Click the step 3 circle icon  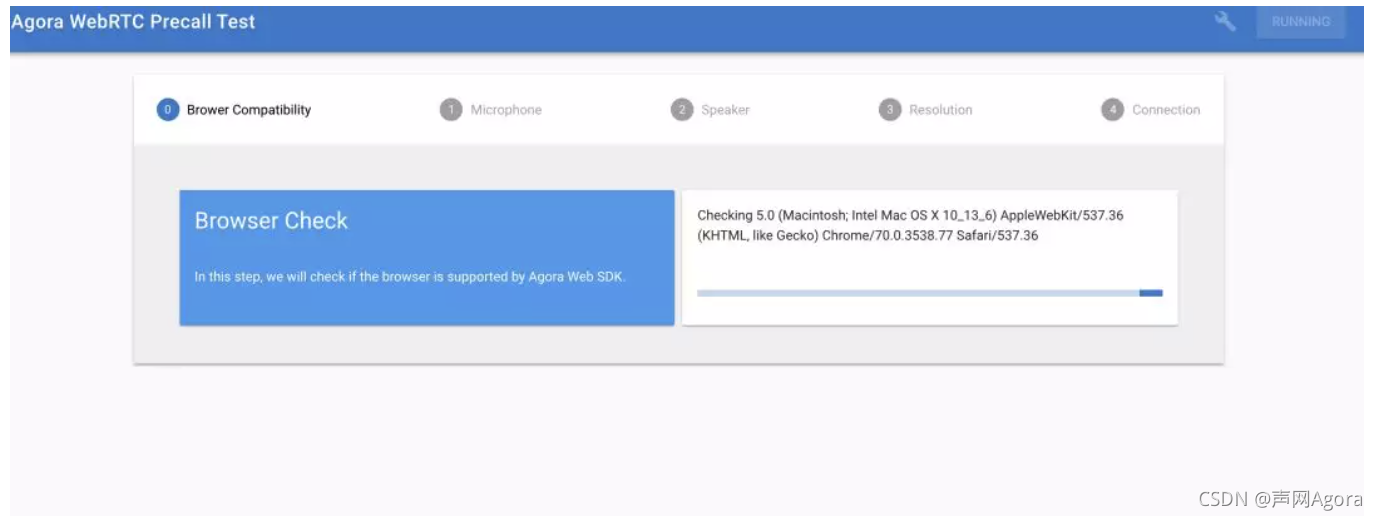[x=890, y=110]
